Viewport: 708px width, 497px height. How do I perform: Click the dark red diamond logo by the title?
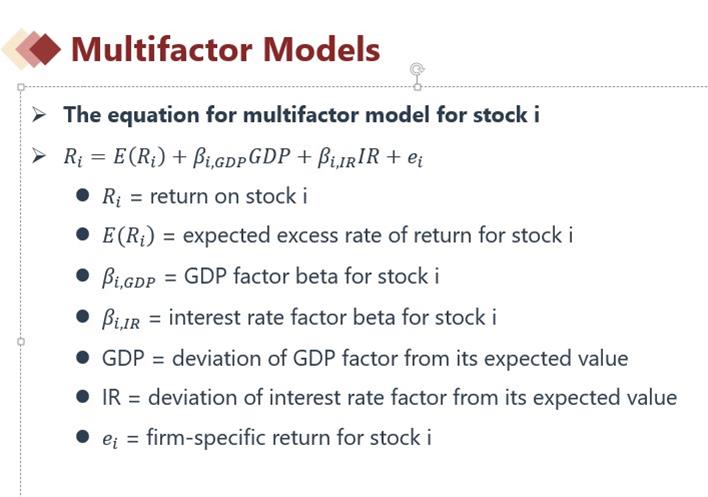pyautogui.click(x=45, y=49)
